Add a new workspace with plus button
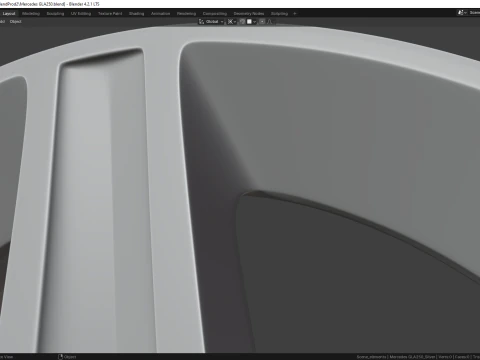480x360 pixels. (x=295, y=14)
